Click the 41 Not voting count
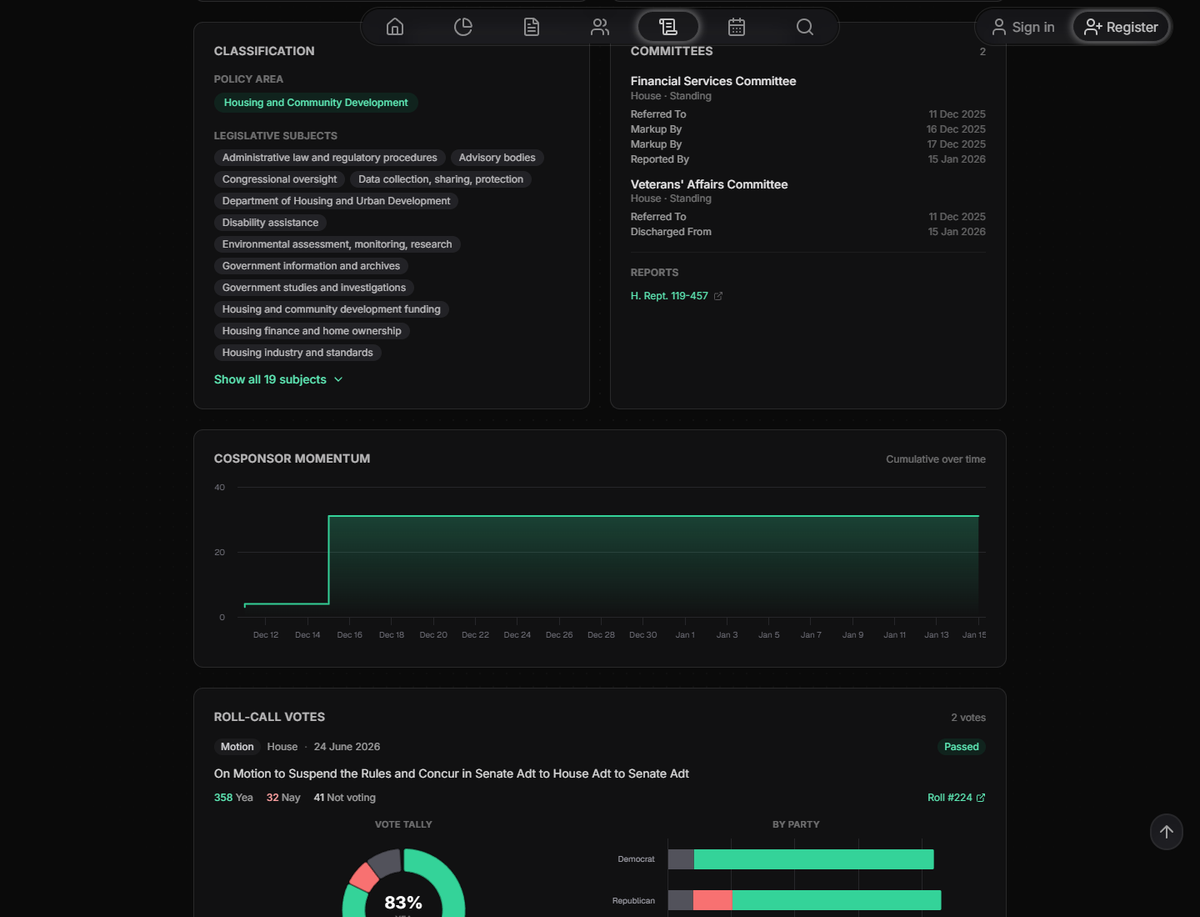This screenshot has height=917, width=1200. click(x=345, y=798)
